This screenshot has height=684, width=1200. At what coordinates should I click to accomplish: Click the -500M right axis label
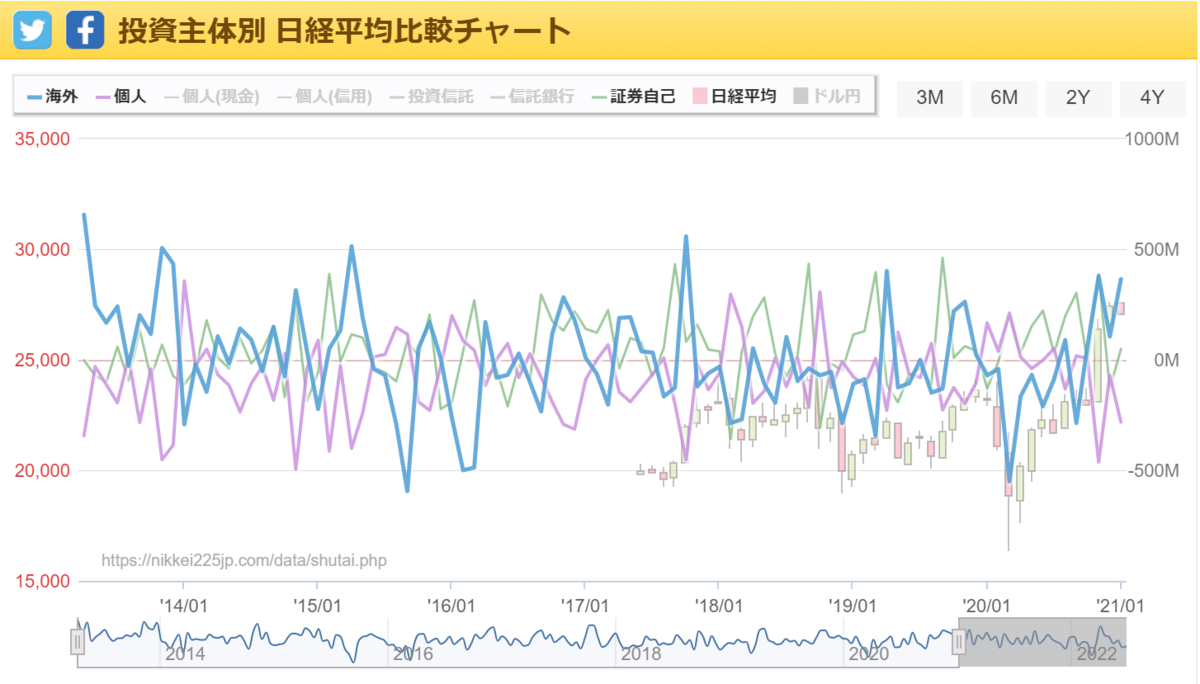1154,471
